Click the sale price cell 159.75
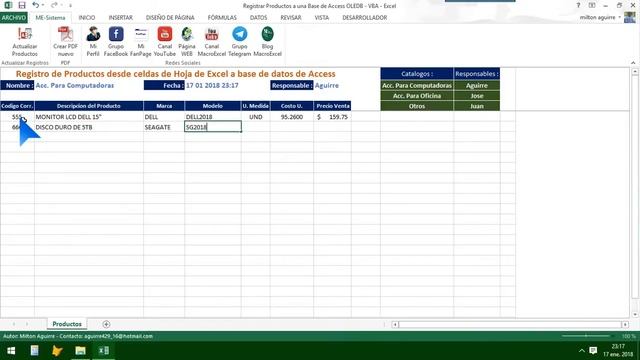This screenshot has width=640, height=360. click(x=332, y=117)
